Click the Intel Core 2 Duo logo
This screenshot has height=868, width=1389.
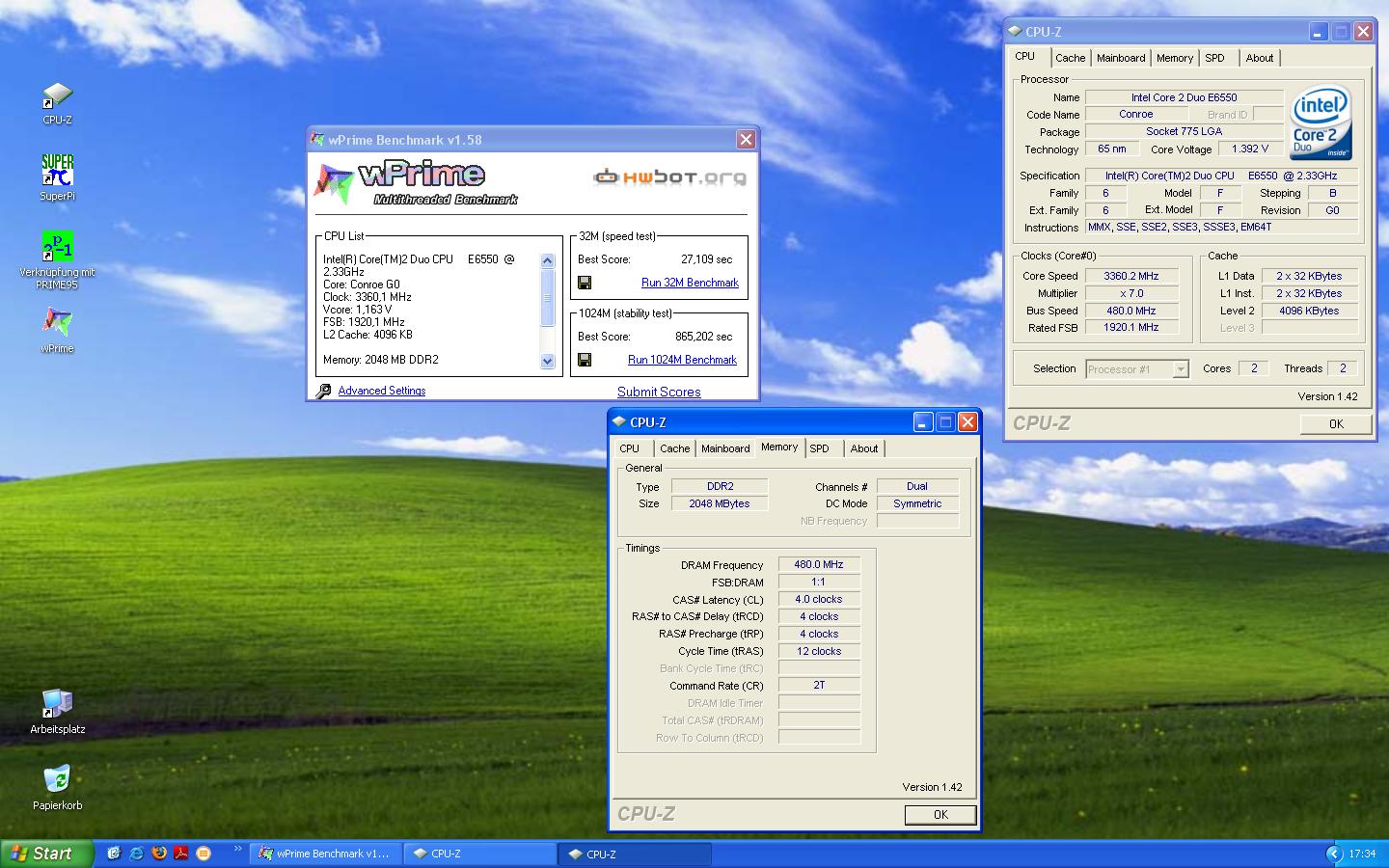point(1321,124)
